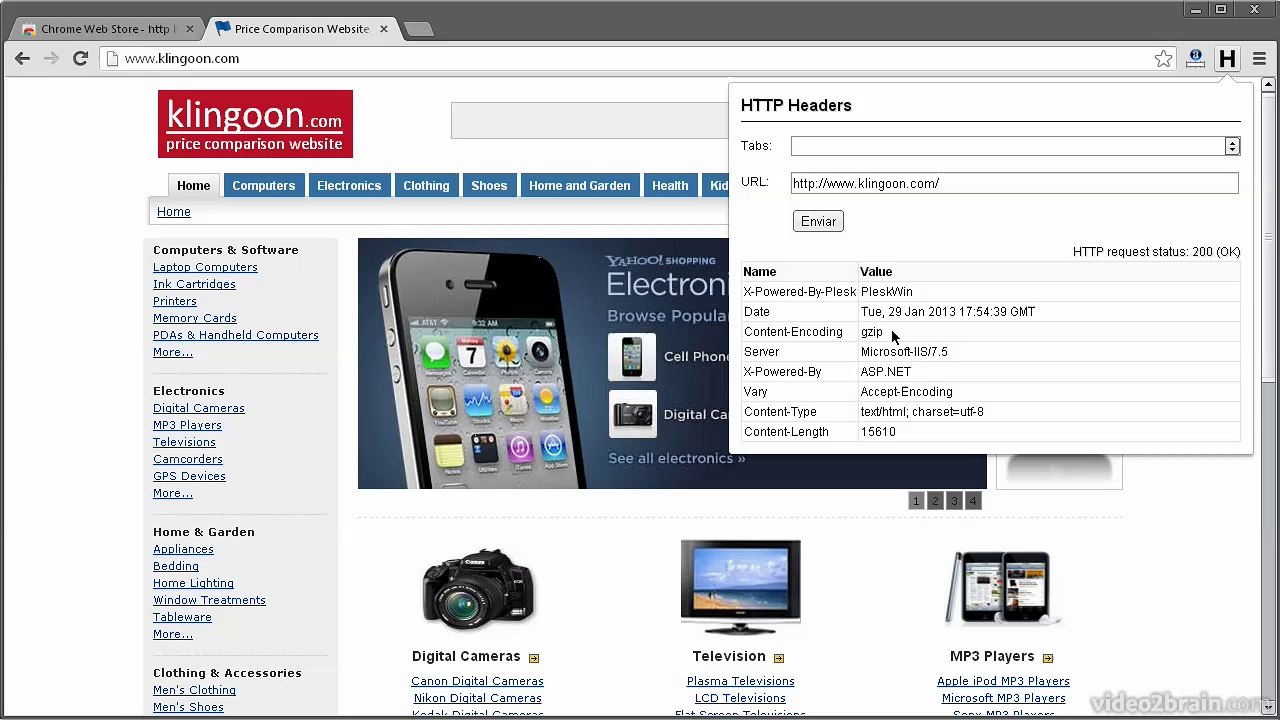Open the Camcorders link
This screenshot has width=1280, height=720.
click(x=188, y=459)
